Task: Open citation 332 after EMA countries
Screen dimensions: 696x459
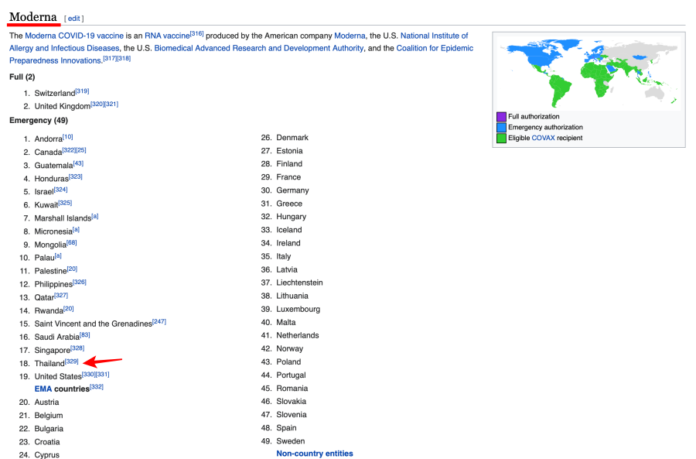Action: point(97,387)
